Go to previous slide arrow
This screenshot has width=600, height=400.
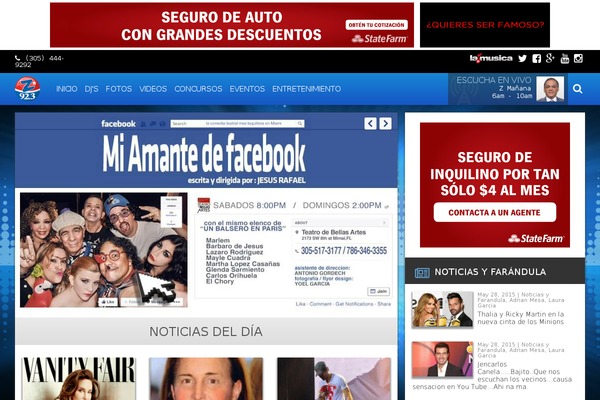pyautogui.click(x=370, y=124)
